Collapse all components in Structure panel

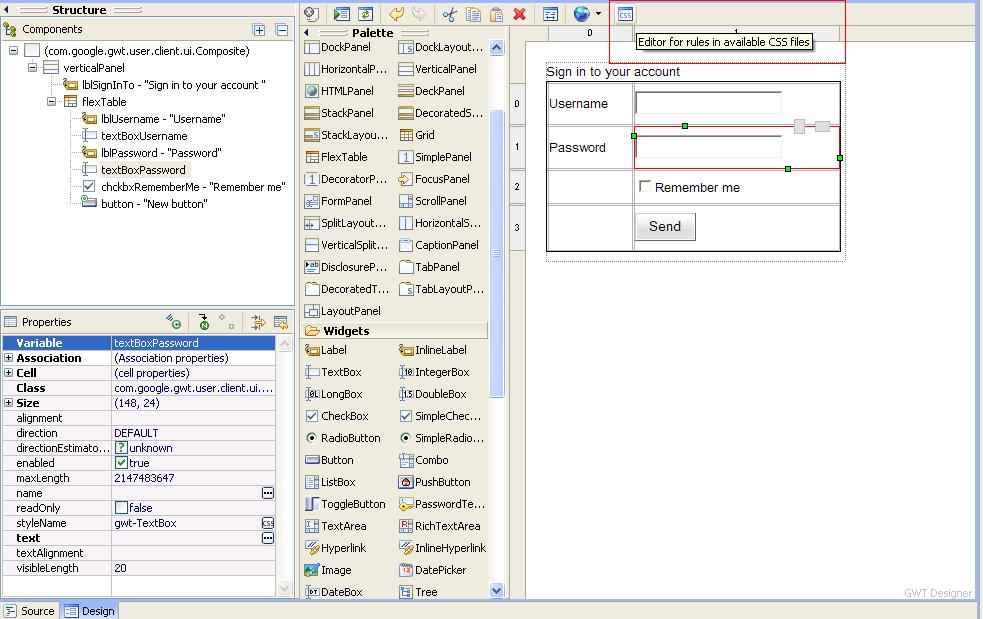(x=282, y=29)
